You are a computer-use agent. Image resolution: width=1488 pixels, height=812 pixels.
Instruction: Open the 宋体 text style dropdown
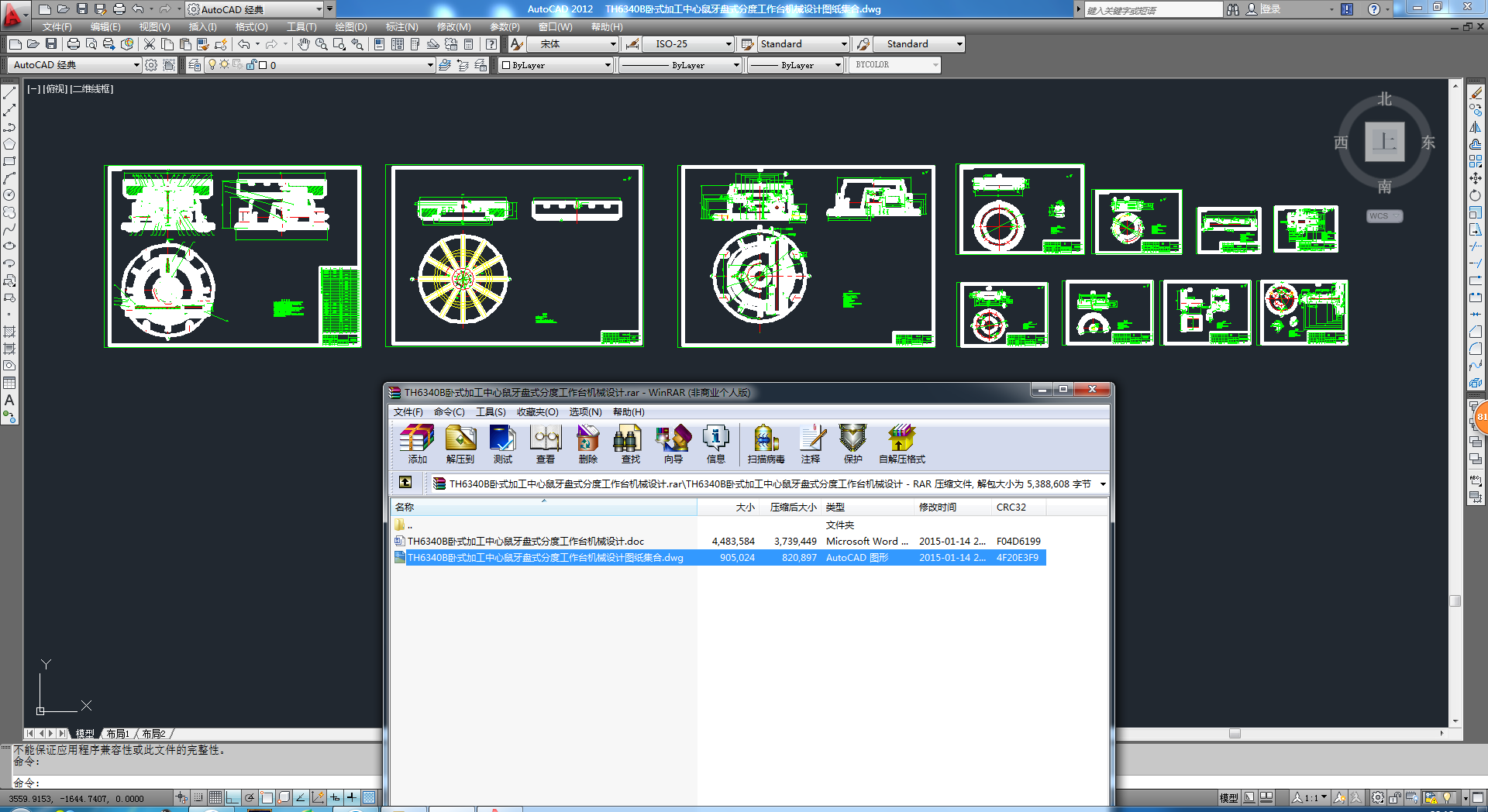pyautogui.click(x=573, y=44)
